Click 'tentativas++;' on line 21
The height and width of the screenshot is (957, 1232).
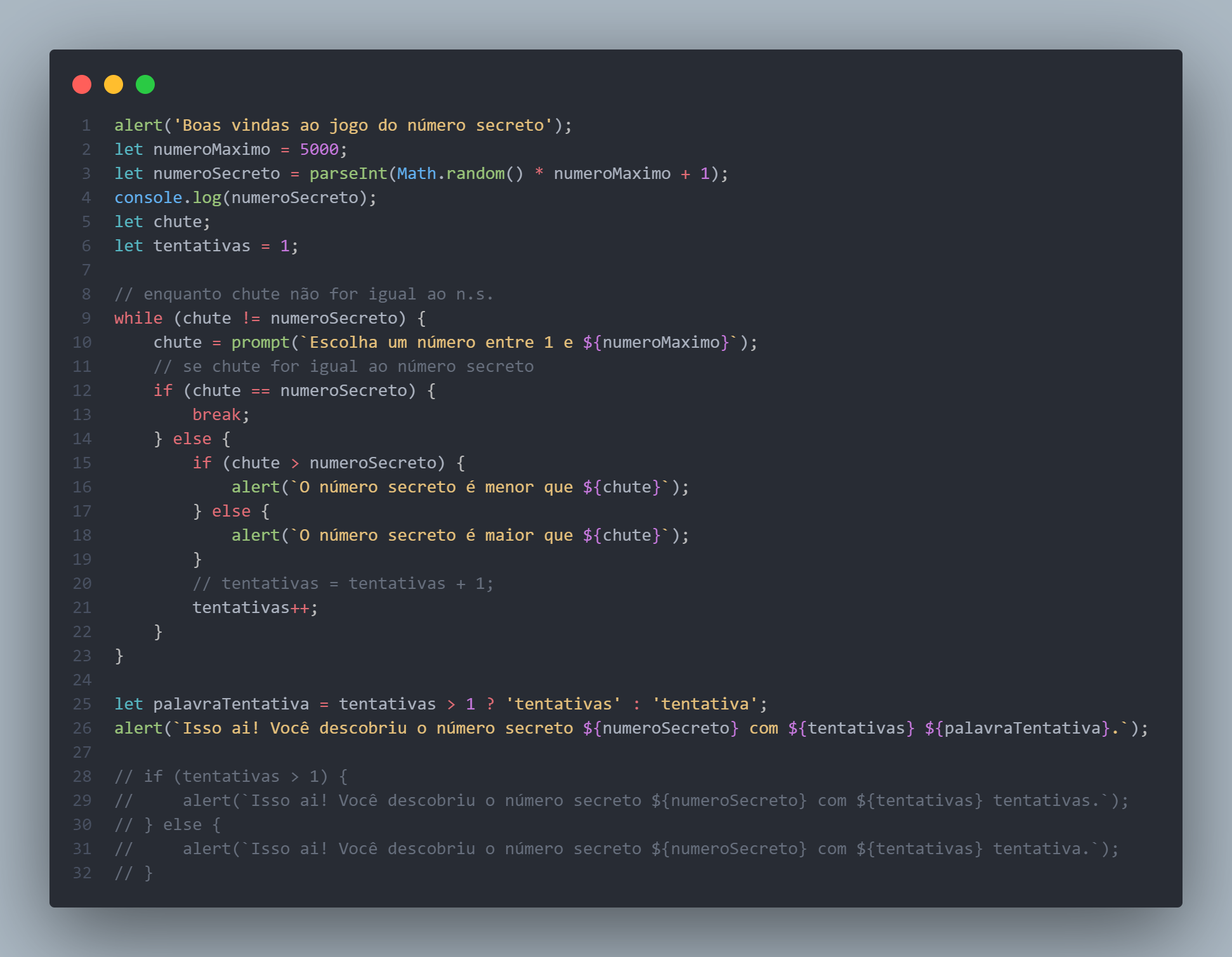point(255,607)
